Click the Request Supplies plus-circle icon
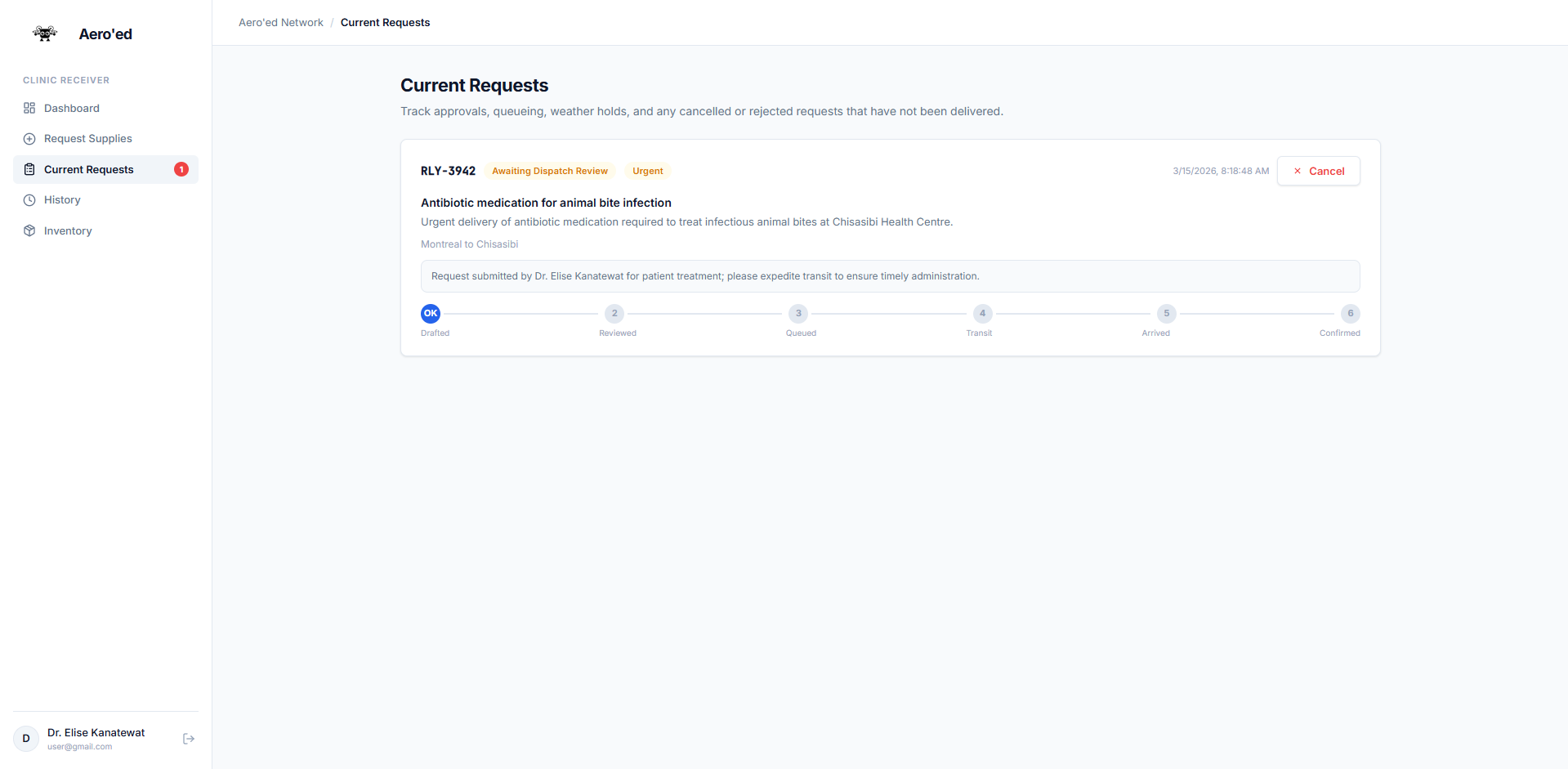 coord(29,139)
